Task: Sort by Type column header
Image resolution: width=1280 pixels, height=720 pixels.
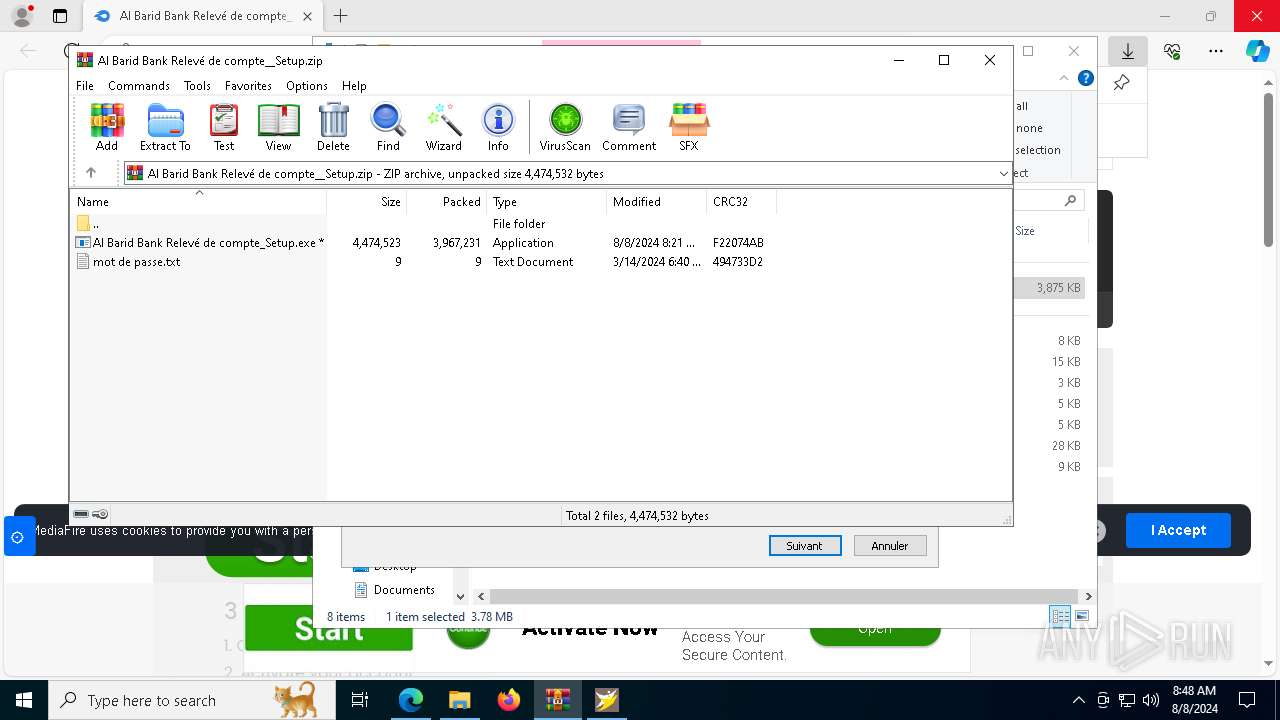Action: [547, 201]
